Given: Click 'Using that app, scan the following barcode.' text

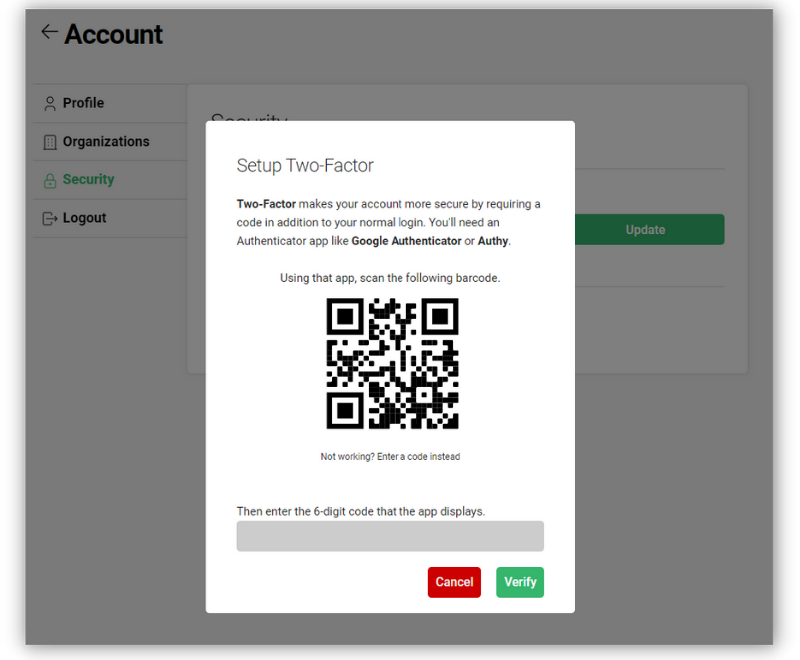Looking at the screenshot, I should click(390, 278).
